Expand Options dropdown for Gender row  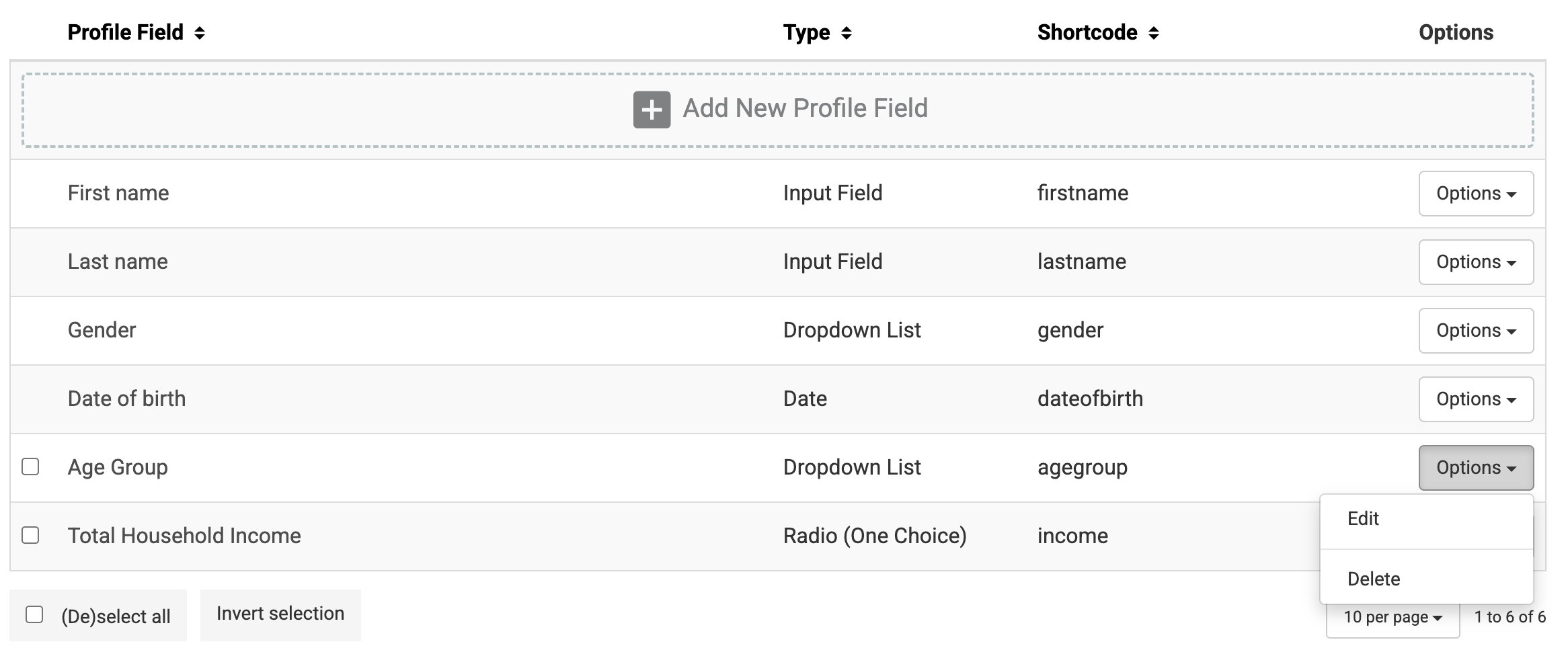click(x=1476, y=331)
